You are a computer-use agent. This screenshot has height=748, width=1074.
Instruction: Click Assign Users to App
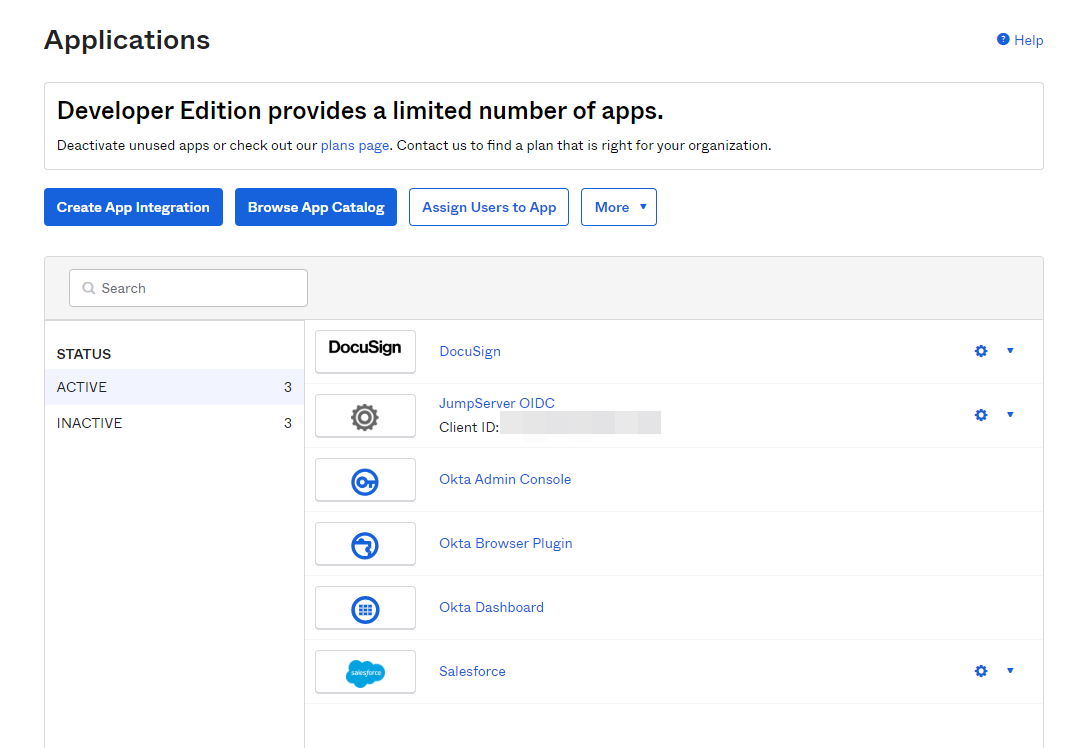489,207
